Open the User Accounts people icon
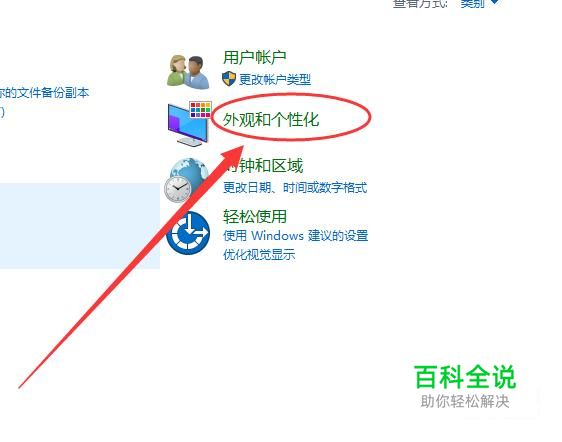Viewport: 562px width, 442px height. [188, 71]
